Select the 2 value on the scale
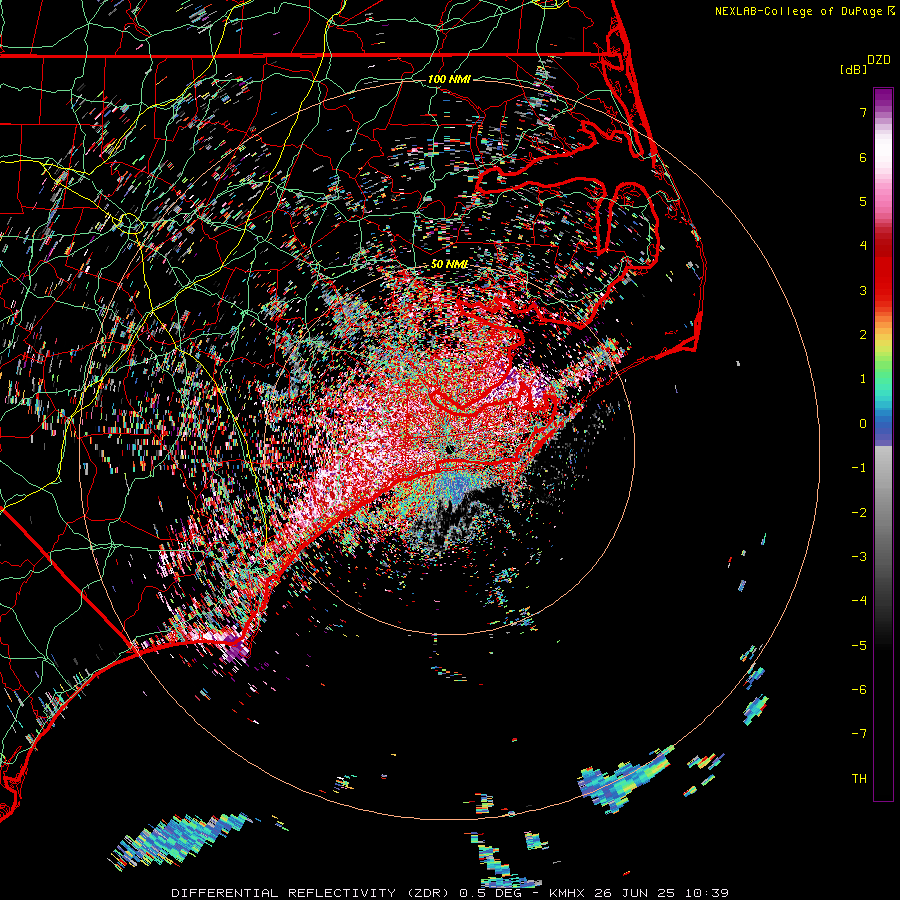900x900 pixels. click(x=863, y=335)
